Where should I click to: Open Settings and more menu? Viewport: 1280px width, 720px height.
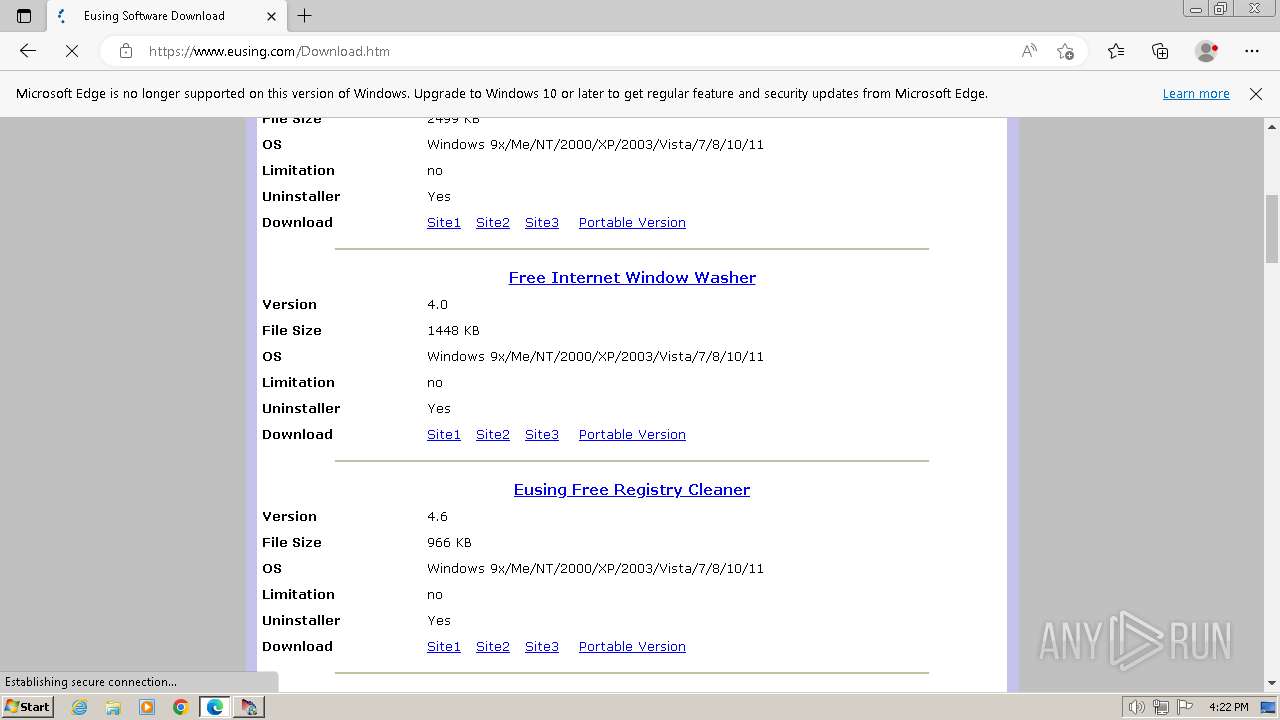tap(1252, 51)
